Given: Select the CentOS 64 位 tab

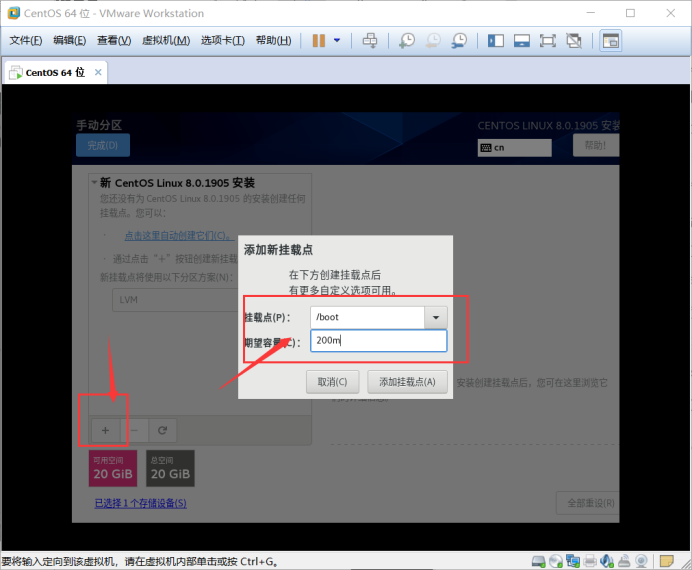Looking at the screenshot, I should pos(55,72).
